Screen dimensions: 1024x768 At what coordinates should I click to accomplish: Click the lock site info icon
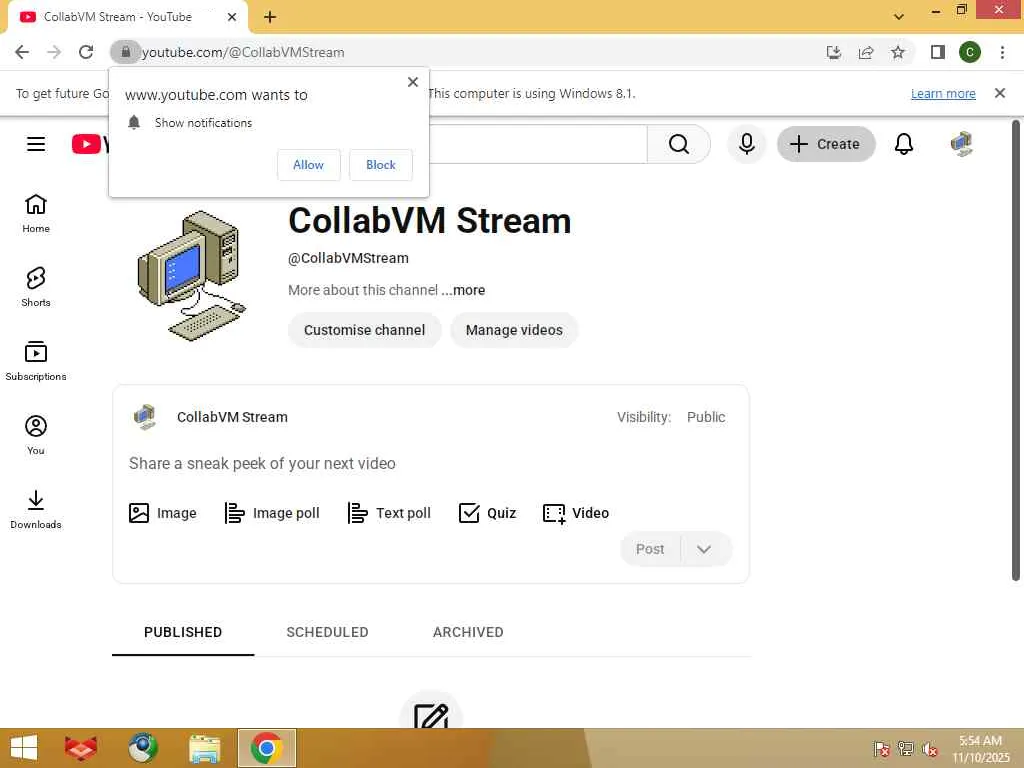125,52
